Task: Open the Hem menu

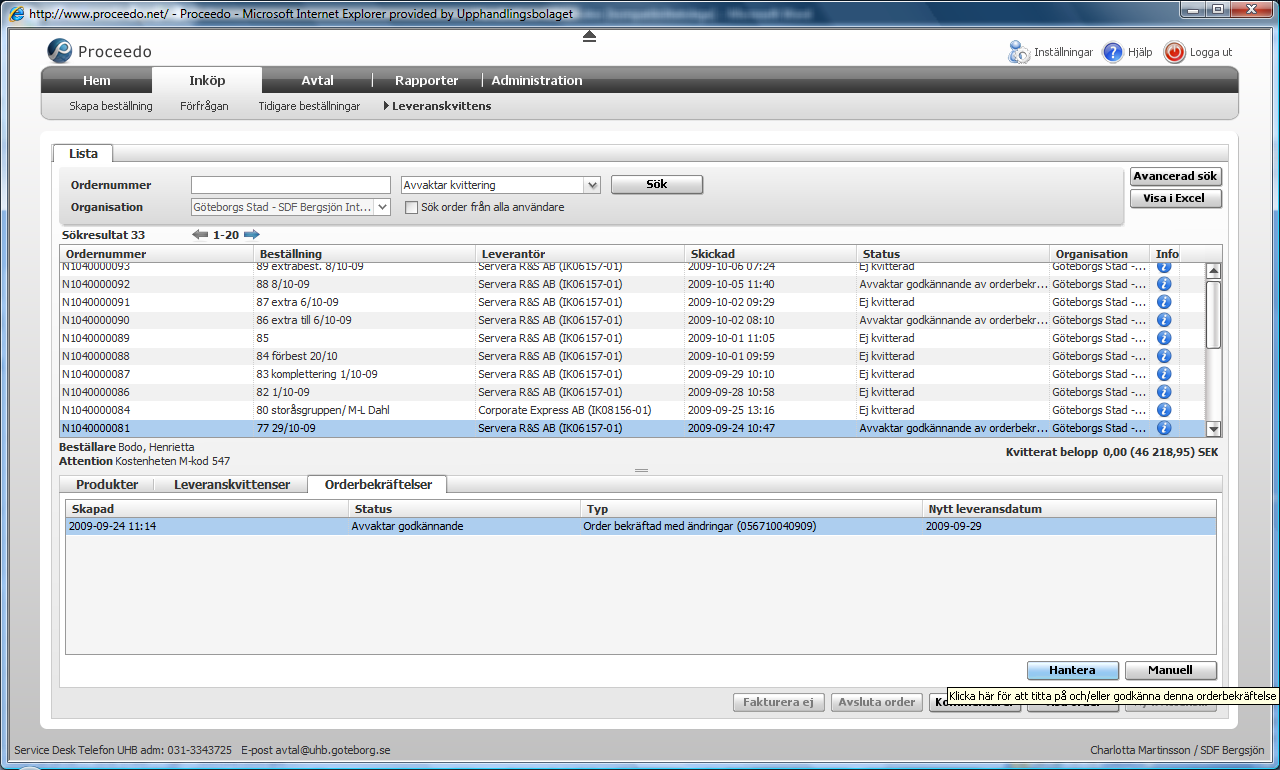Action: pyautogui.click(x=97, y=81)
